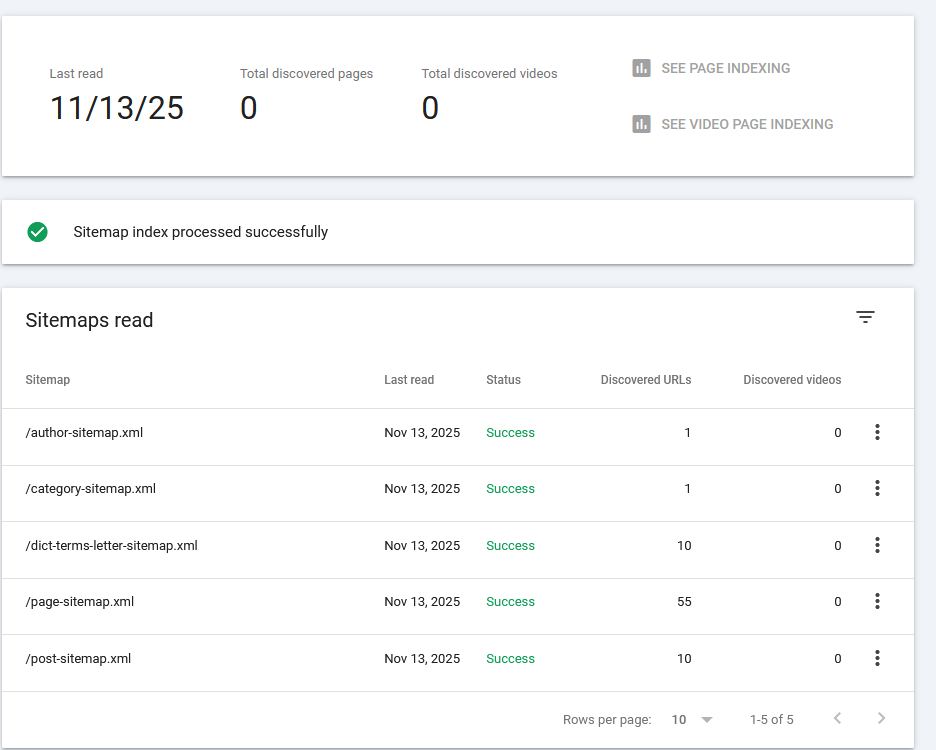
Task: Open more options for author-sitemap.xml
Action: (877, 432)
